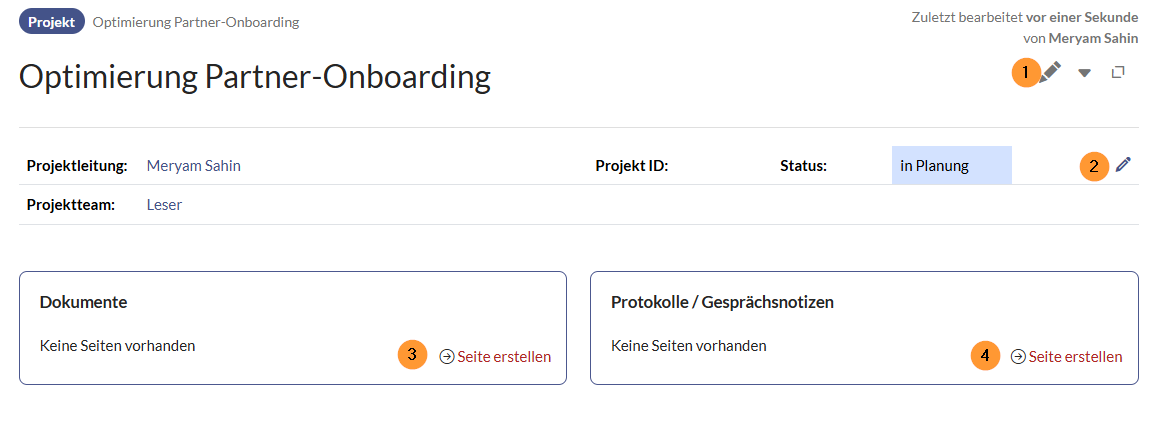Click the blue pencil to edit project properties
The image size is (1167, 429).
click(x=1123, y=165)
